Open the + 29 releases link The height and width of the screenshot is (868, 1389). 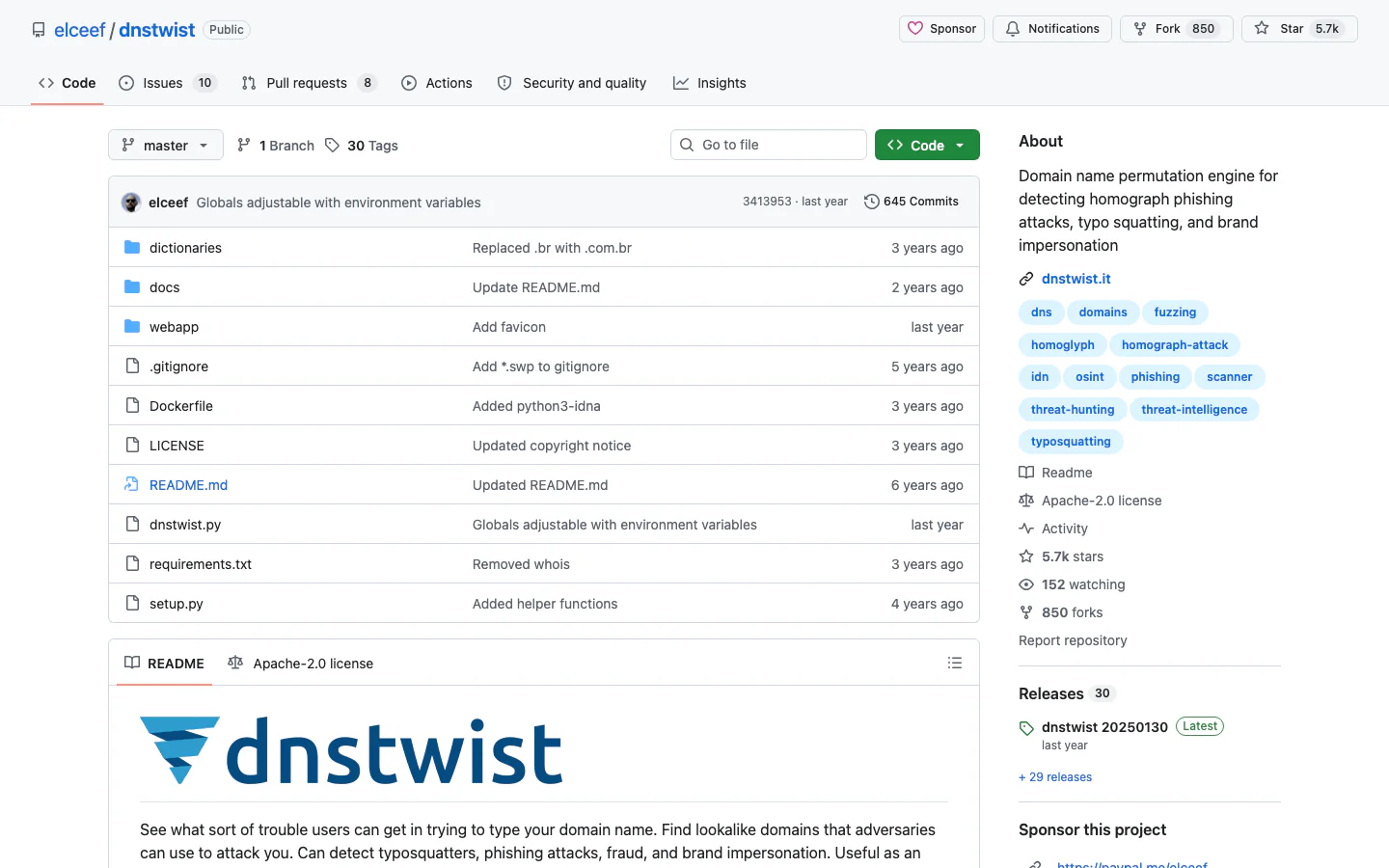click(1055, 777)
